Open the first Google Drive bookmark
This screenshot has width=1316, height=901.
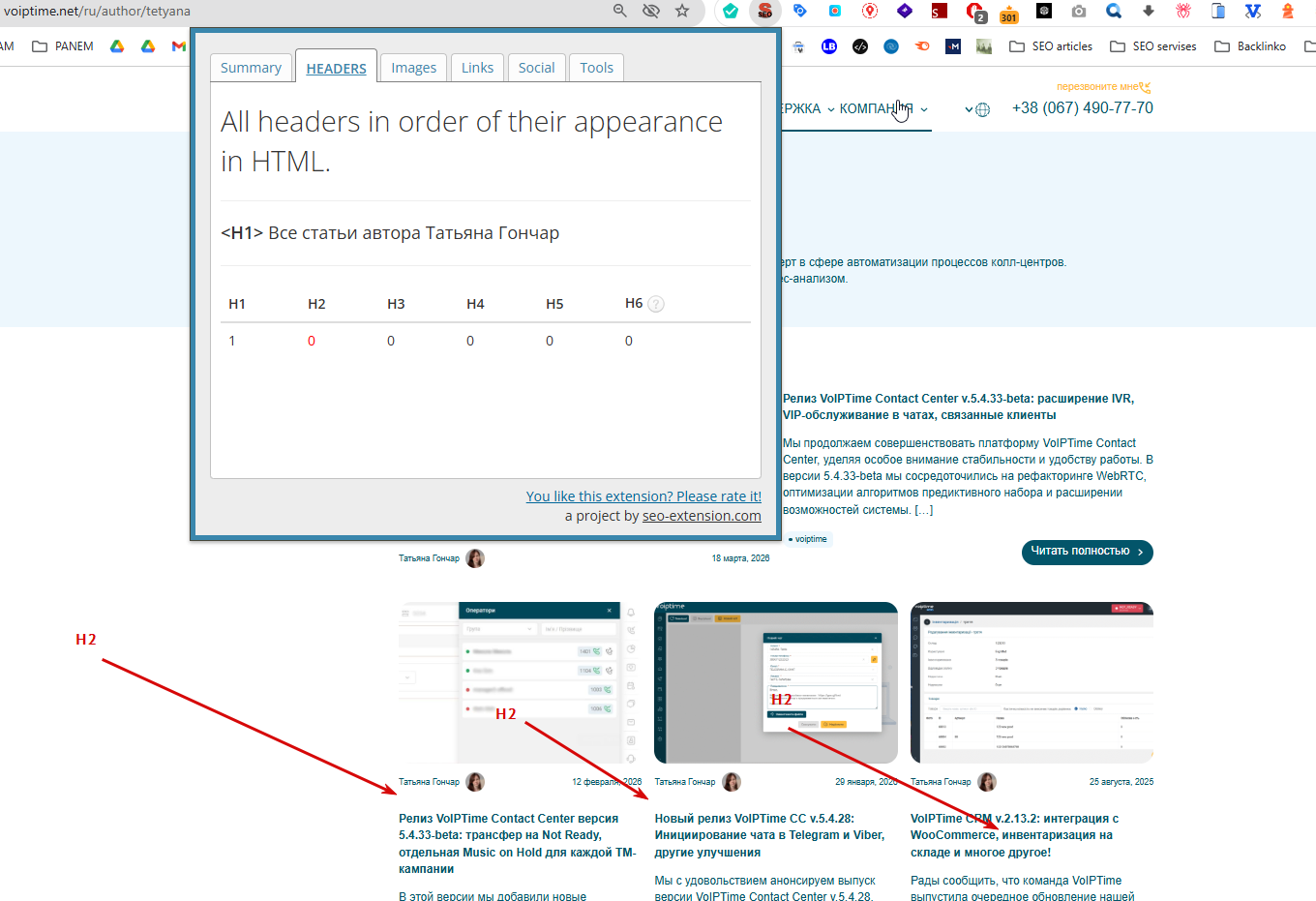click(117, 45)
